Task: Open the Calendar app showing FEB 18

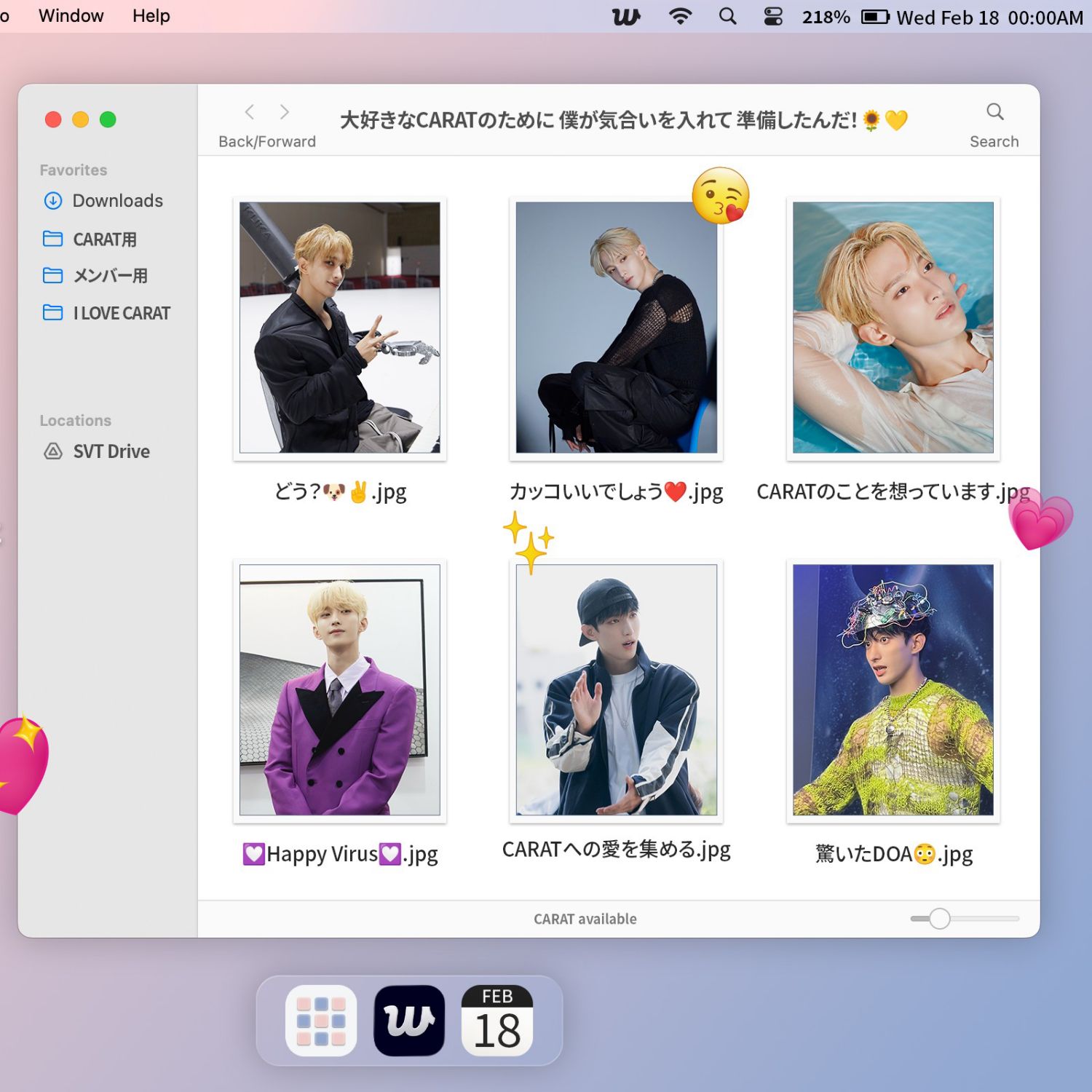Action: pyautogui.click(x=497, y=1021)
